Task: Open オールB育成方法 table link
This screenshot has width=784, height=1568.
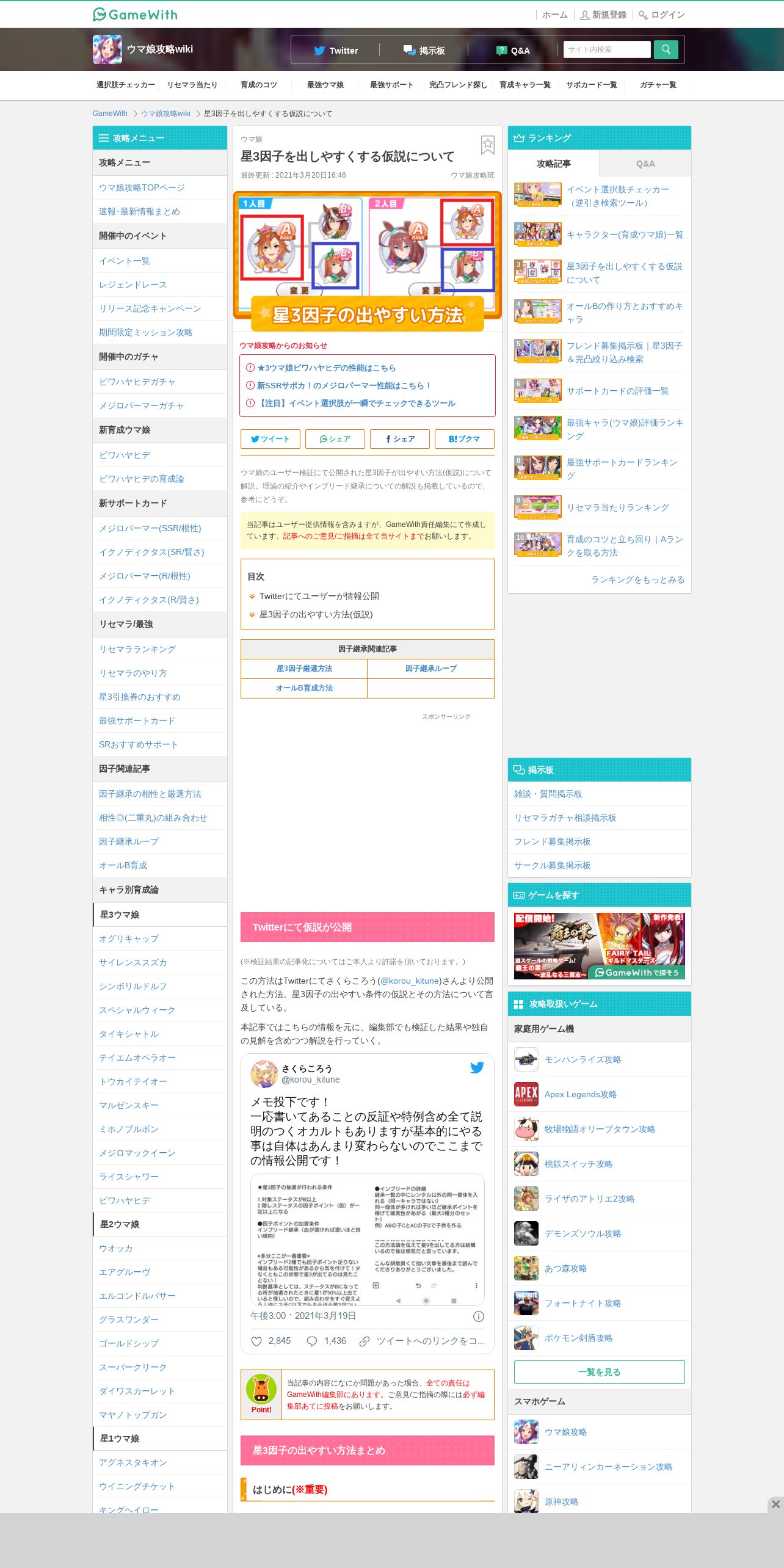Action: tap(304, 688)
